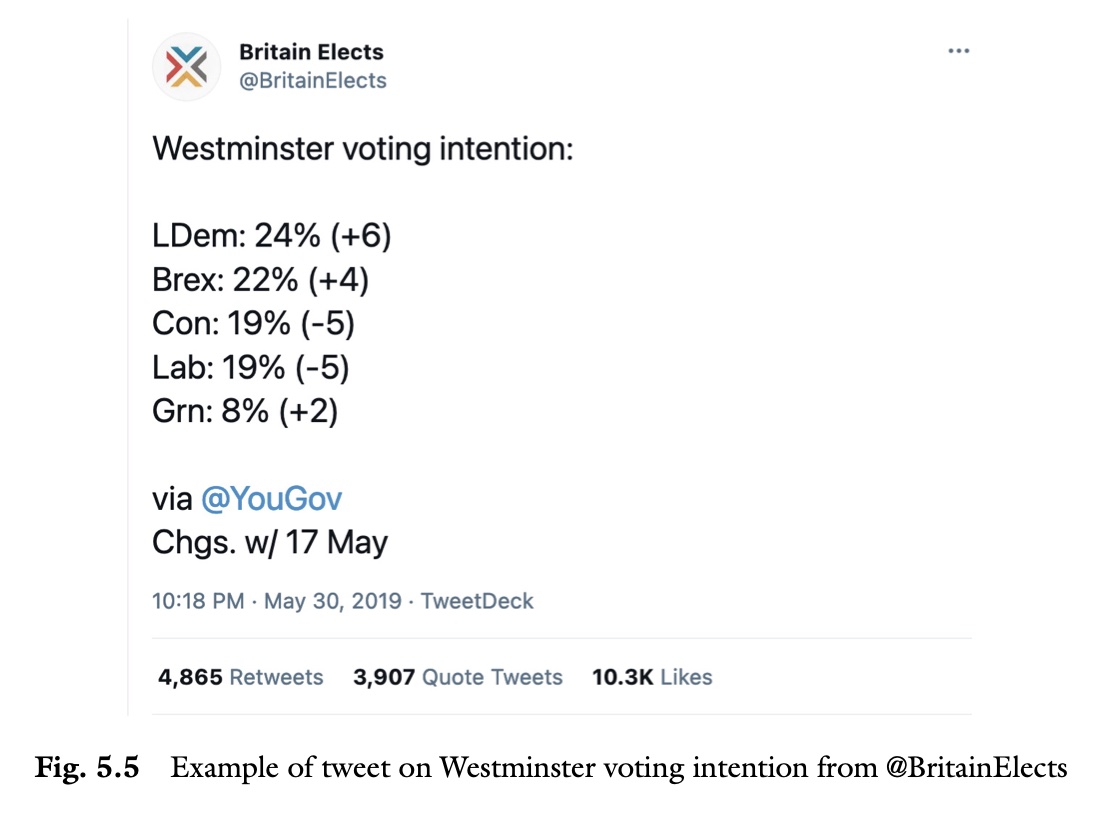Click the Britain Elects profile avatar
Screen dimensions: 1118x838
(187, 66)
